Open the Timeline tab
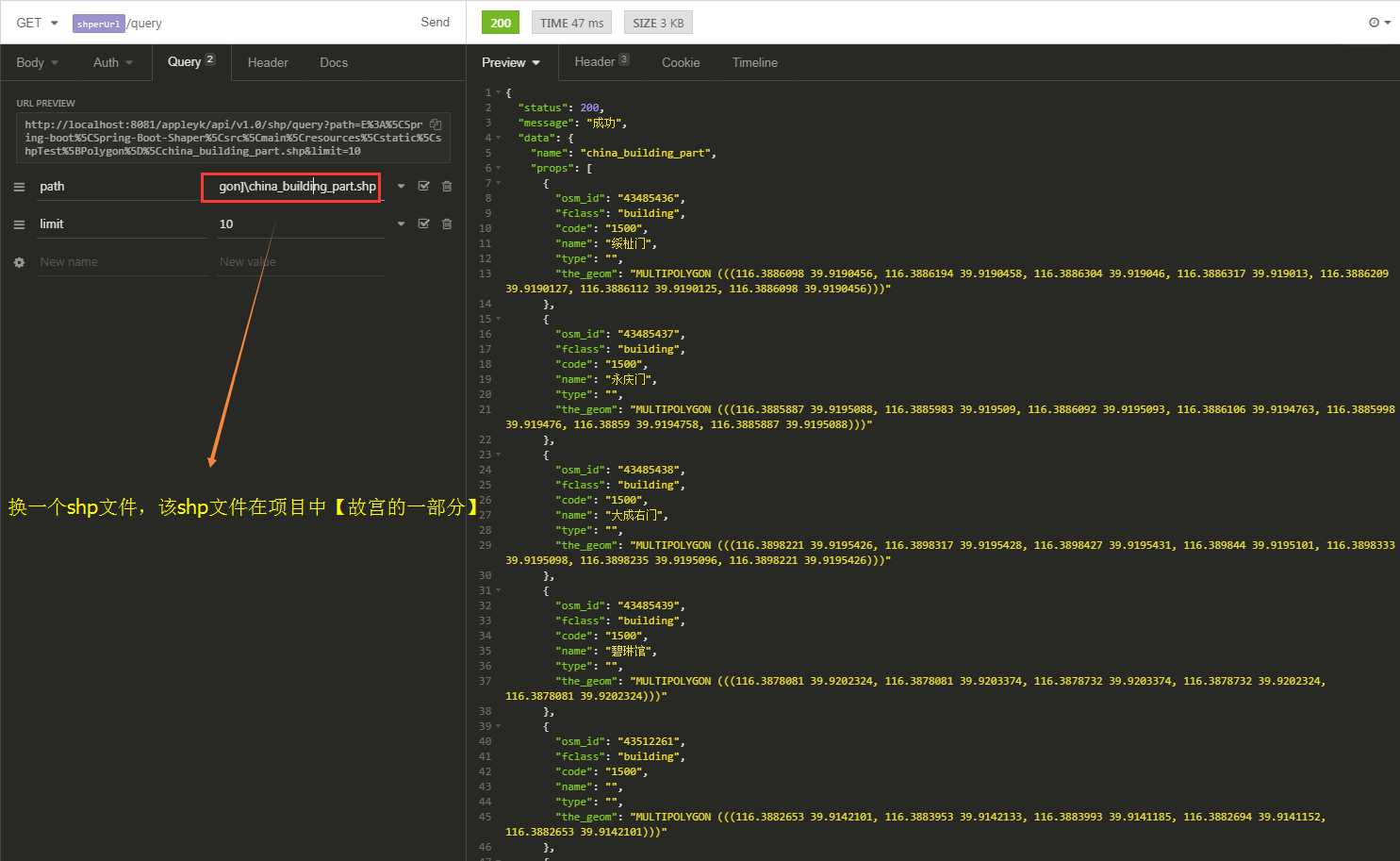 pyautogui.click(x=755, y=62)
